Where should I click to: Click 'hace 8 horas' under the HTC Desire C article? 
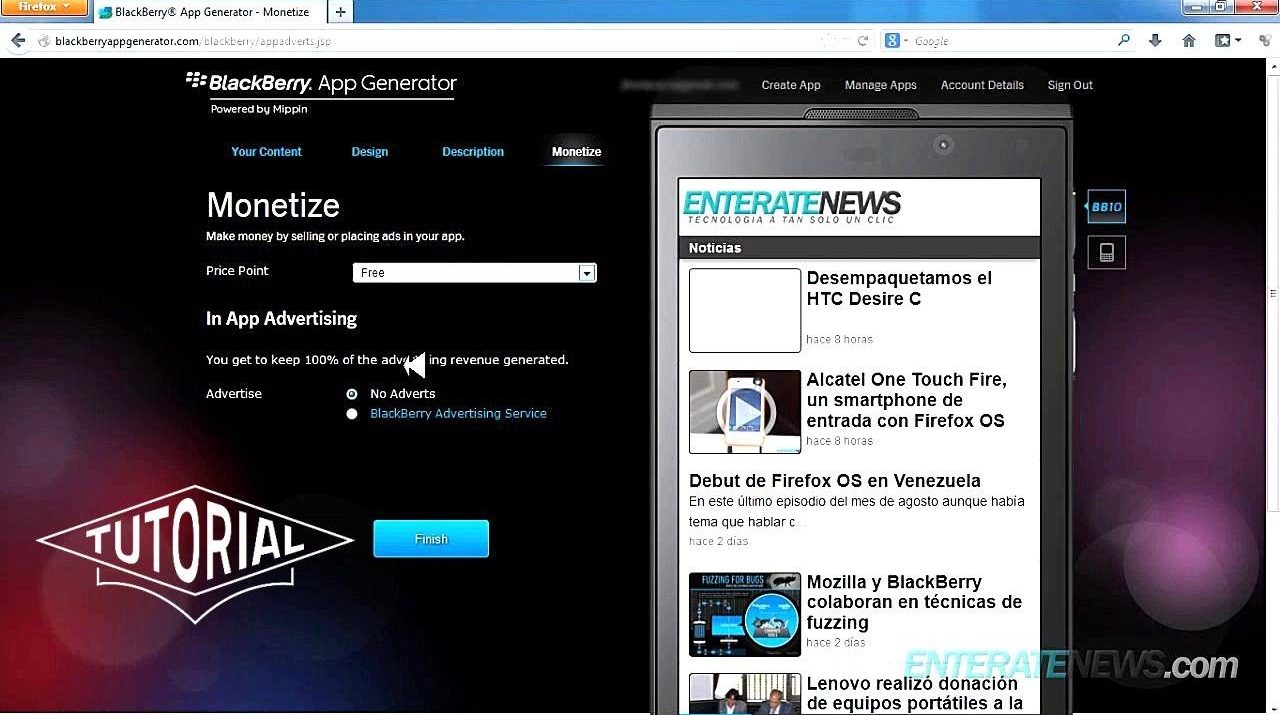pos(840,340)
